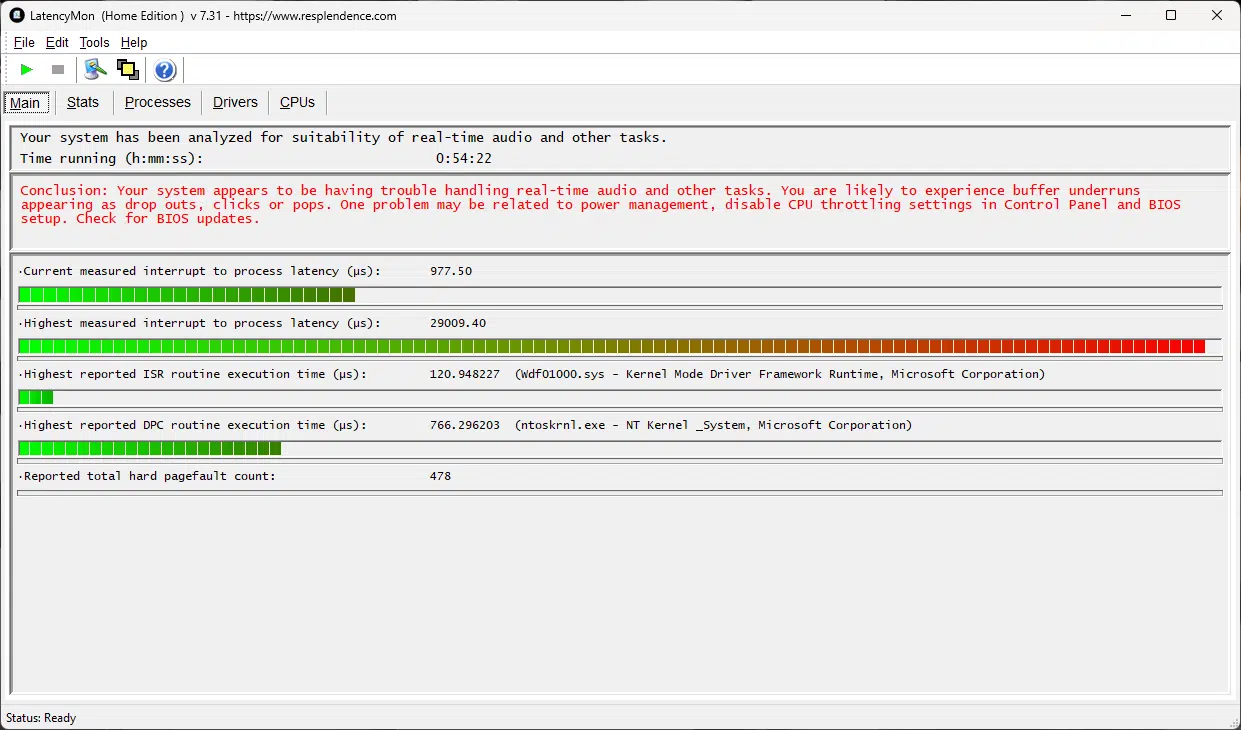This screenshot has height=730, width=1241.
Task: Start monitoring with the green play icon
Action: 27,70
